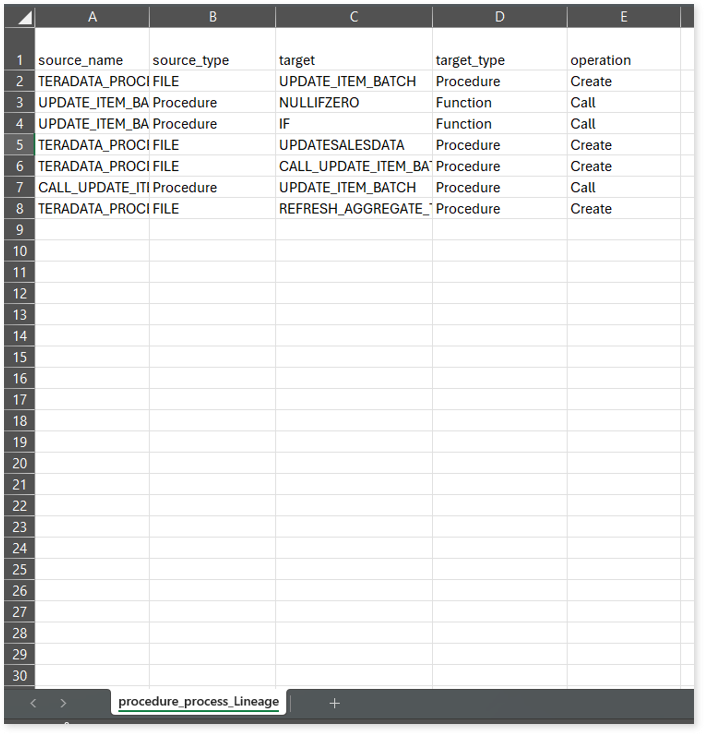The image size is (704, 734).
Task: Click the next sheet navigation arrow
Action: click(63, 703)
